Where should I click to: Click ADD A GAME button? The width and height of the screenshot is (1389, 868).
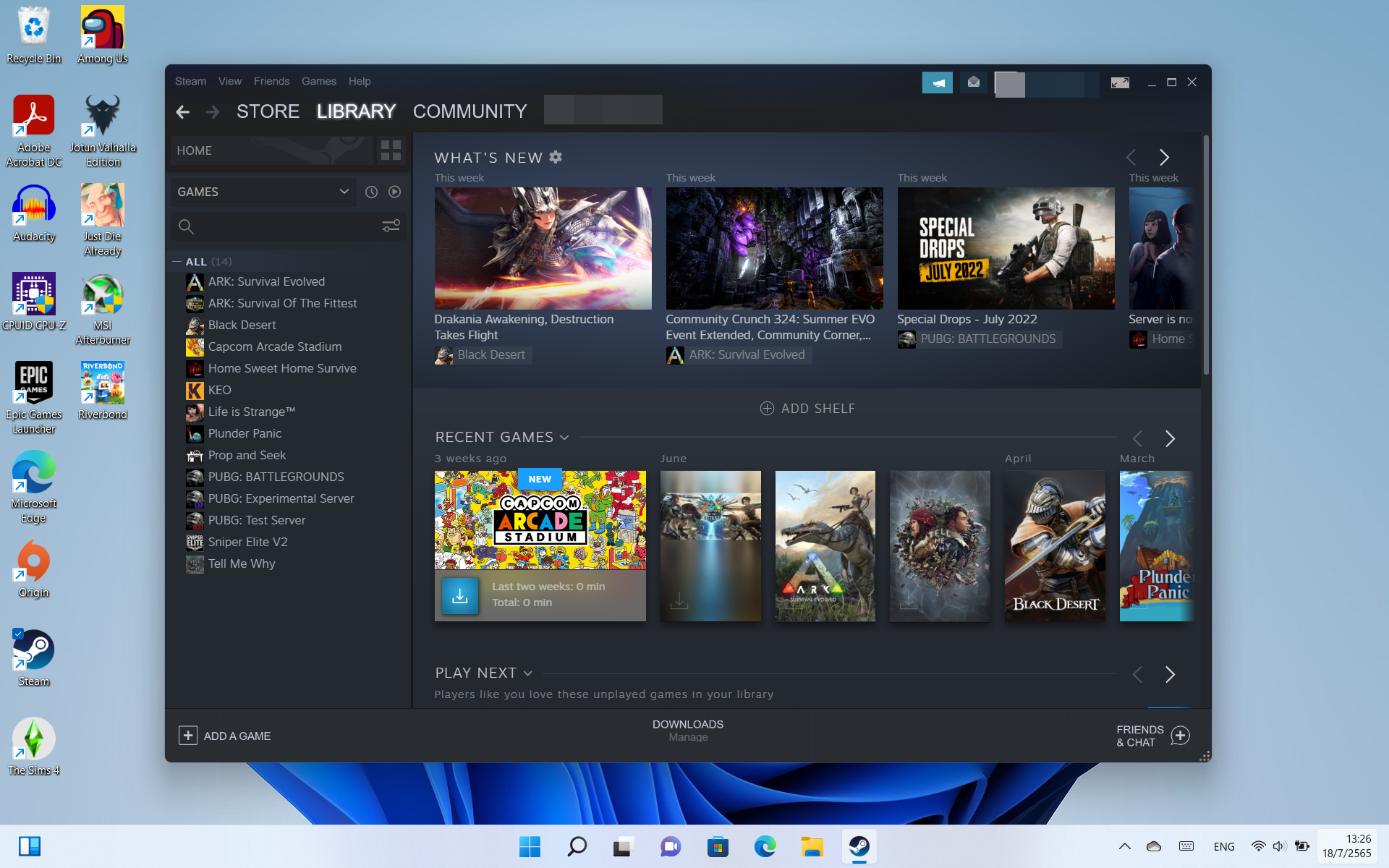tap(225, 736)
